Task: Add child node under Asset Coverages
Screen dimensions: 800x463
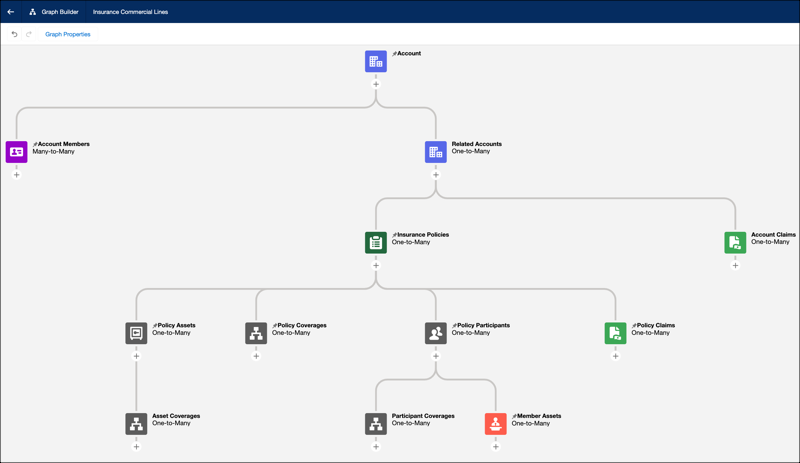Action: (x=136, y=447)
